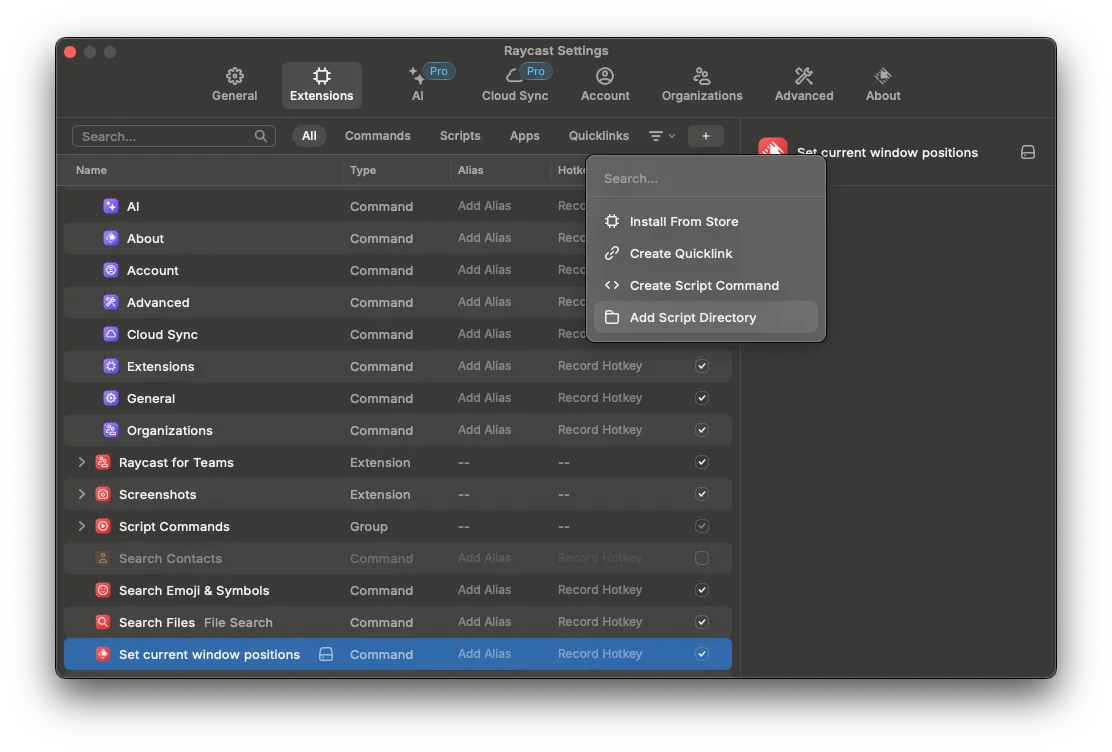Disable the Organizations command checkbox
Viewport: 1112px width, 752px height.
701,430
